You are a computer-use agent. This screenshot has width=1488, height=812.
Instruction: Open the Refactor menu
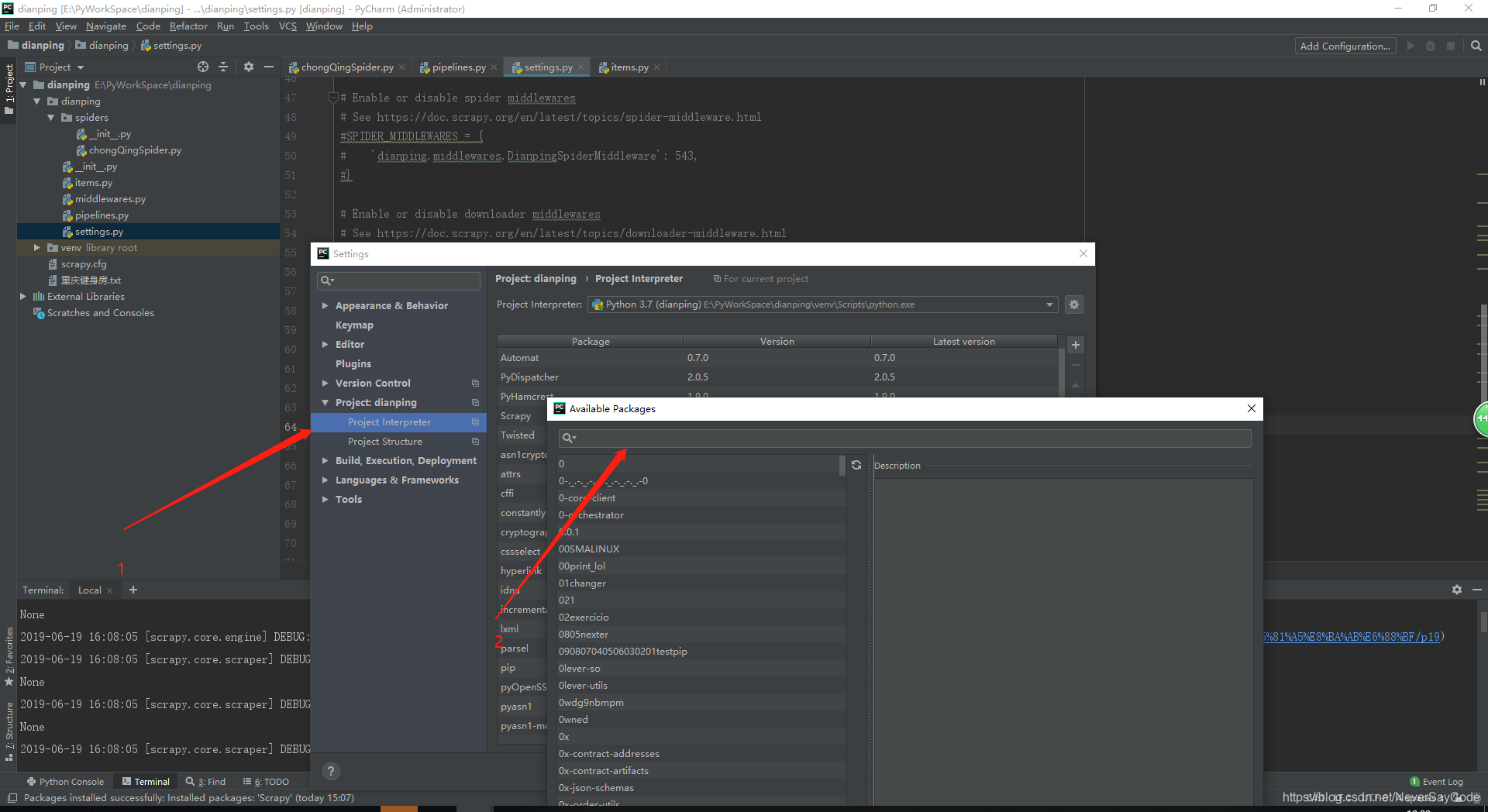click(x=188, y=26)
